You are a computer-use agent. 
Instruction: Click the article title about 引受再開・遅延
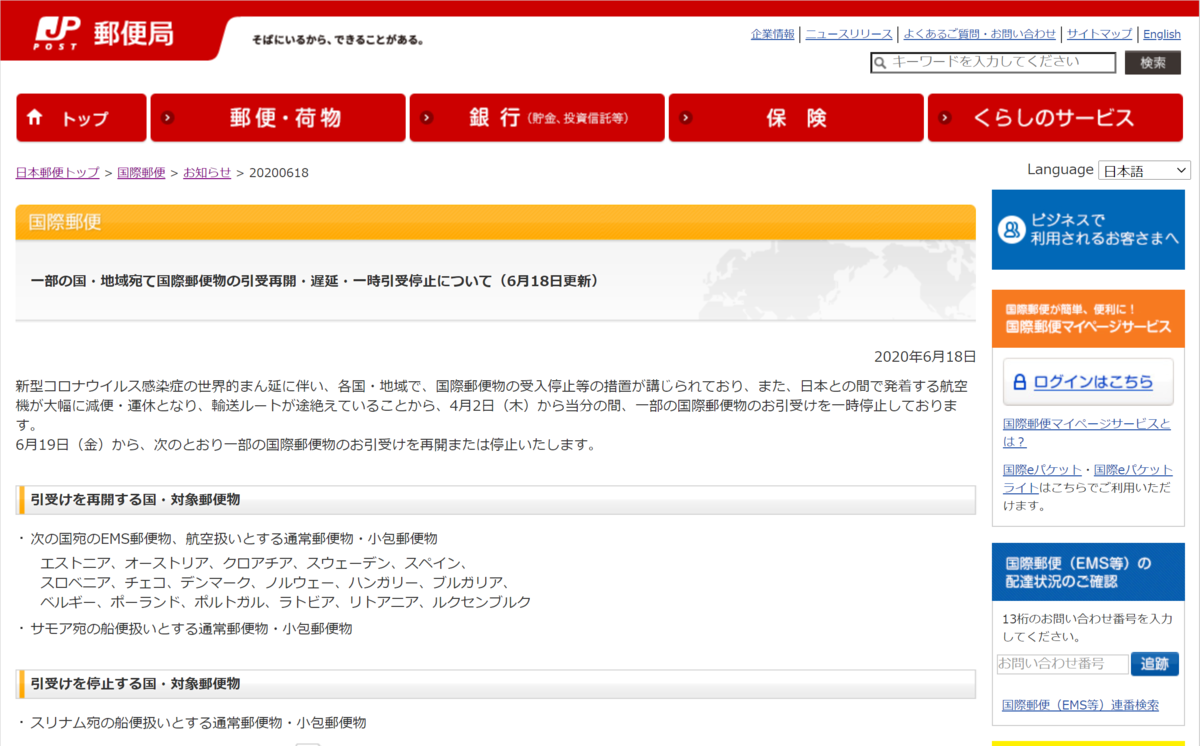point(315,281)
